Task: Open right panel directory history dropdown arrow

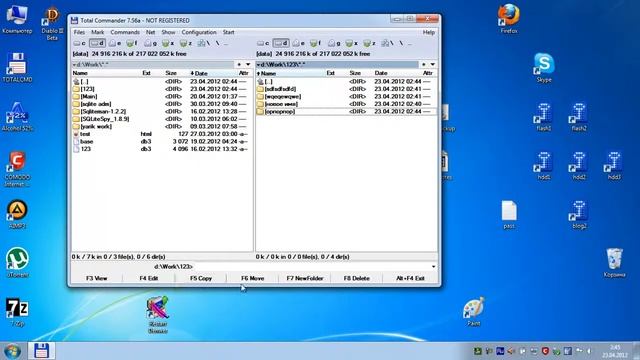Action: click(432, 64)
